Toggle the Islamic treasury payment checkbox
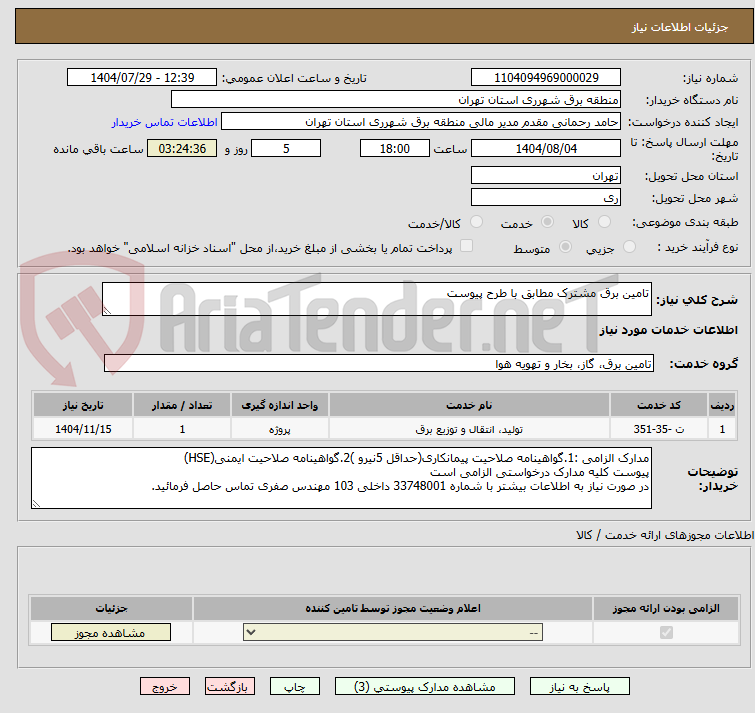 click(x=466, y=246)
